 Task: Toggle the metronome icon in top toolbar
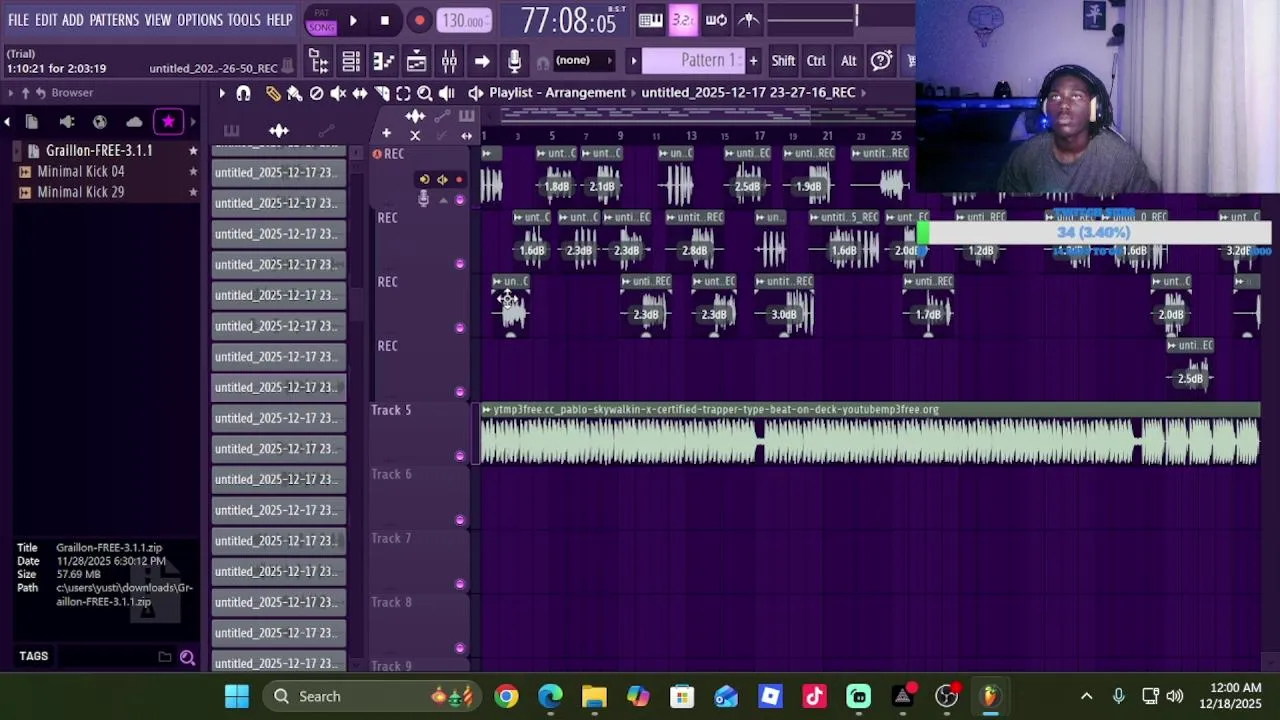(x=749, y=20)
